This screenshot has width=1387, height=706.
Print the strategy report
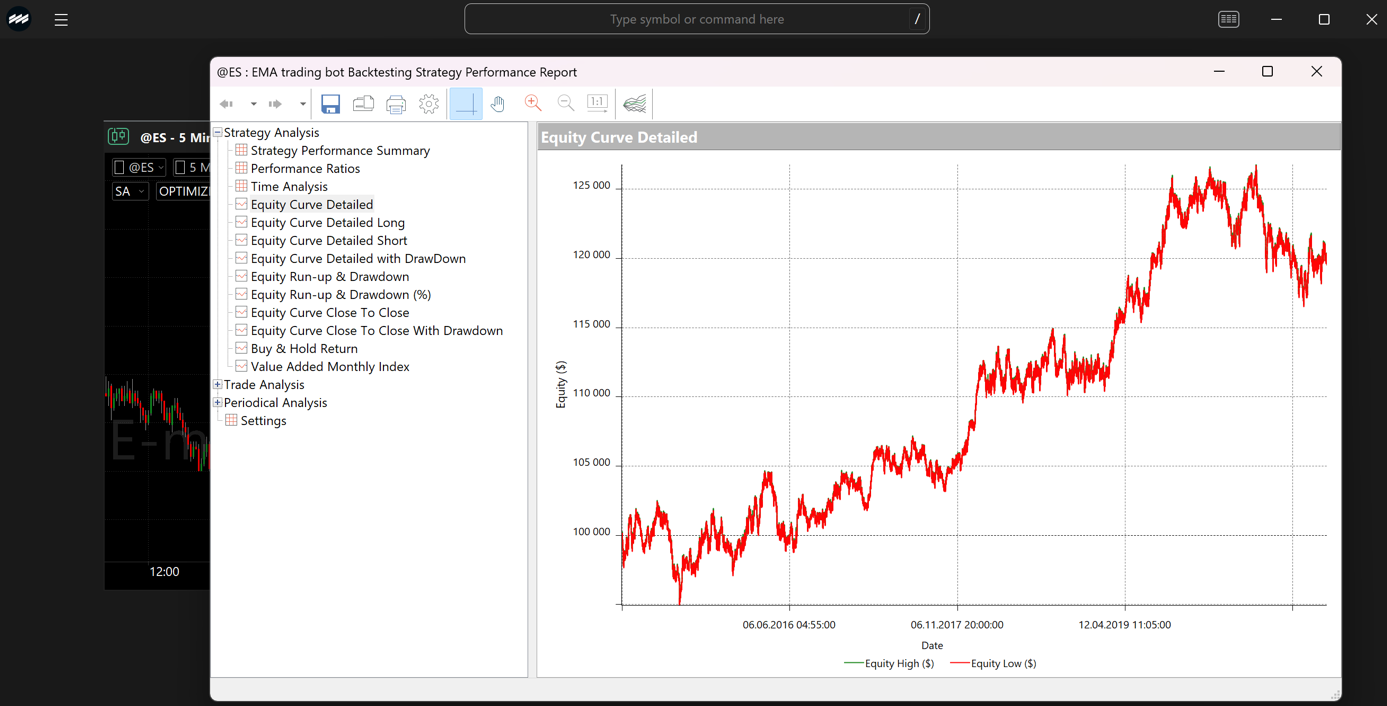(396, 103)
